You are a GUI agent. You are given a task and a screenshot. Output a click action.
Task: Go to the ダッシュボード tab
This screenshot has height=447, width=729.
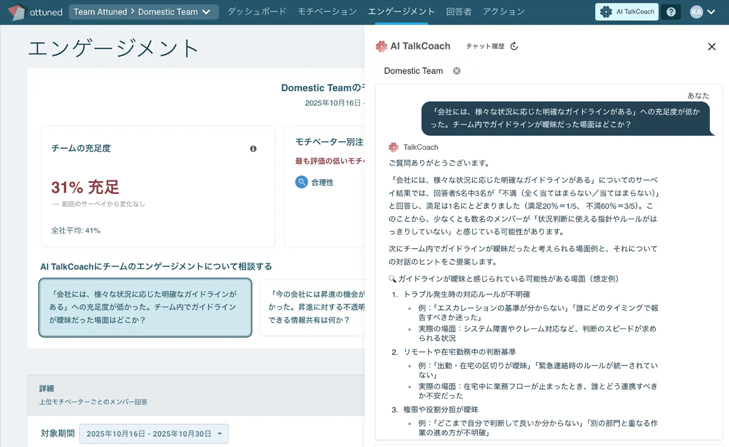(256, 12)
